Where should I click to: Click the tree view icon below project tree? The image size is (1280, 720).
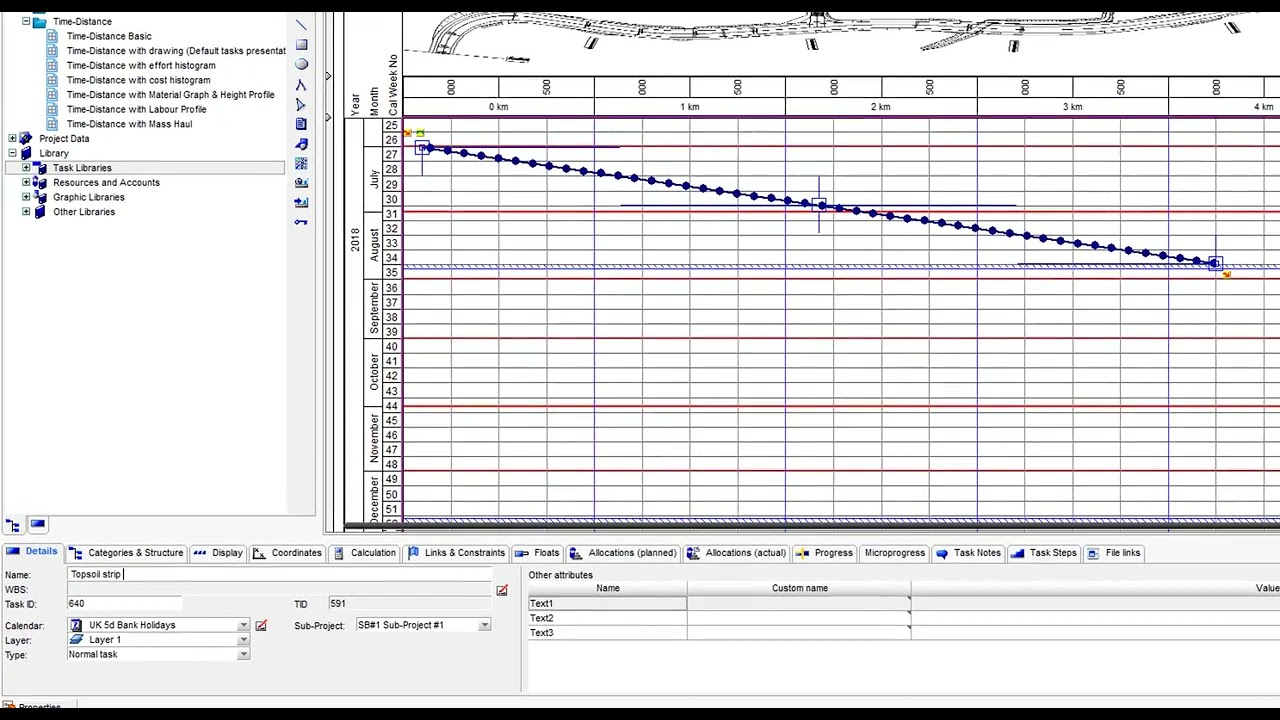13,525
